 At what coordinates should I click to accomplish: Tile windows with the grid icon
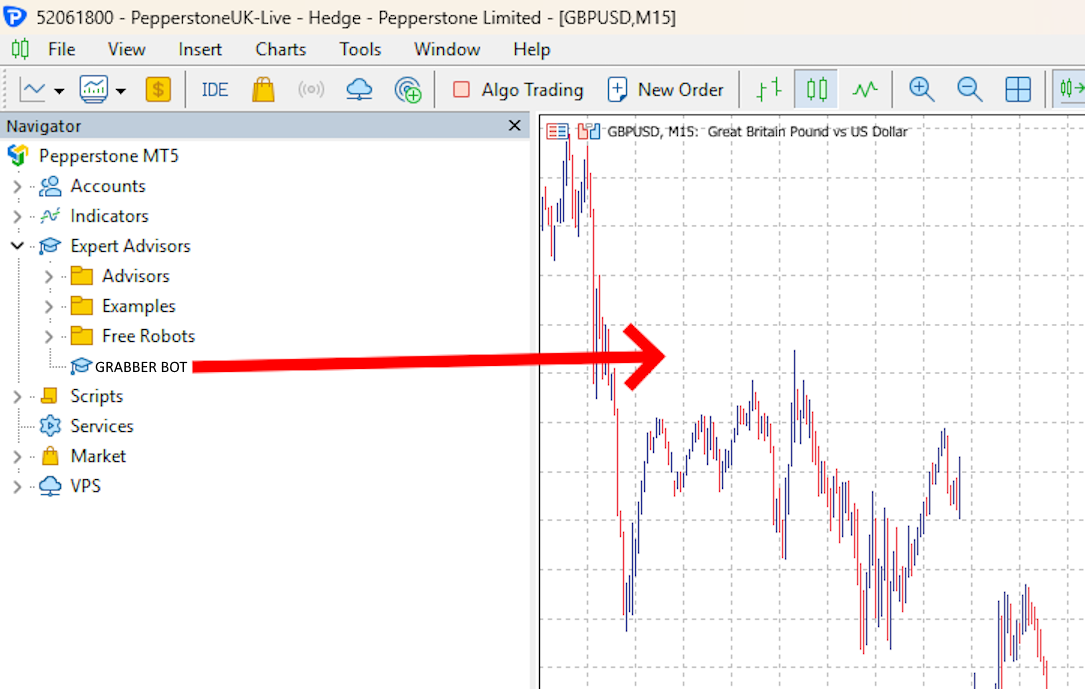tap(1018, 89)
